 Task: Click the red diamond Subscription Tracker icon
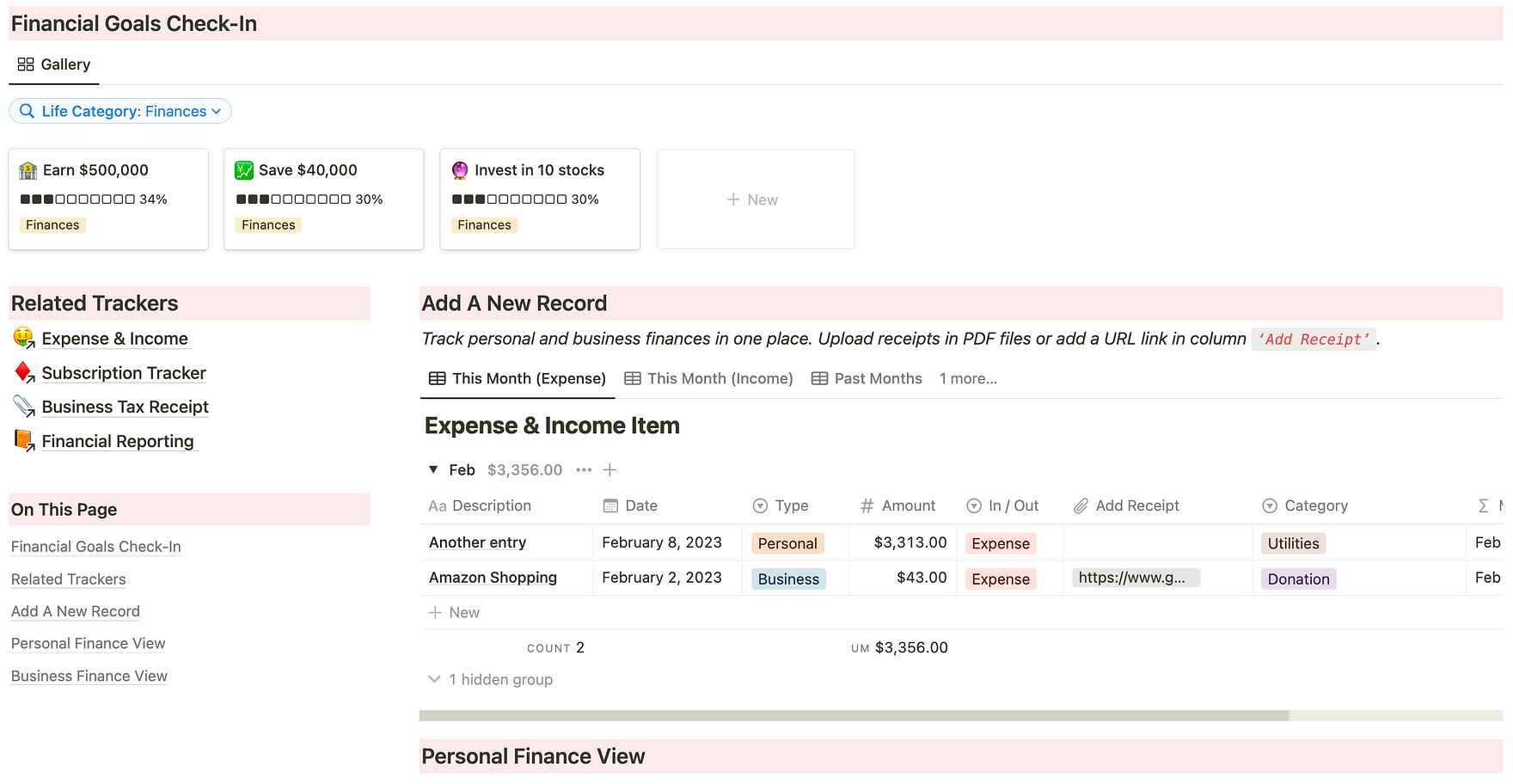click(x=24, y=372)
